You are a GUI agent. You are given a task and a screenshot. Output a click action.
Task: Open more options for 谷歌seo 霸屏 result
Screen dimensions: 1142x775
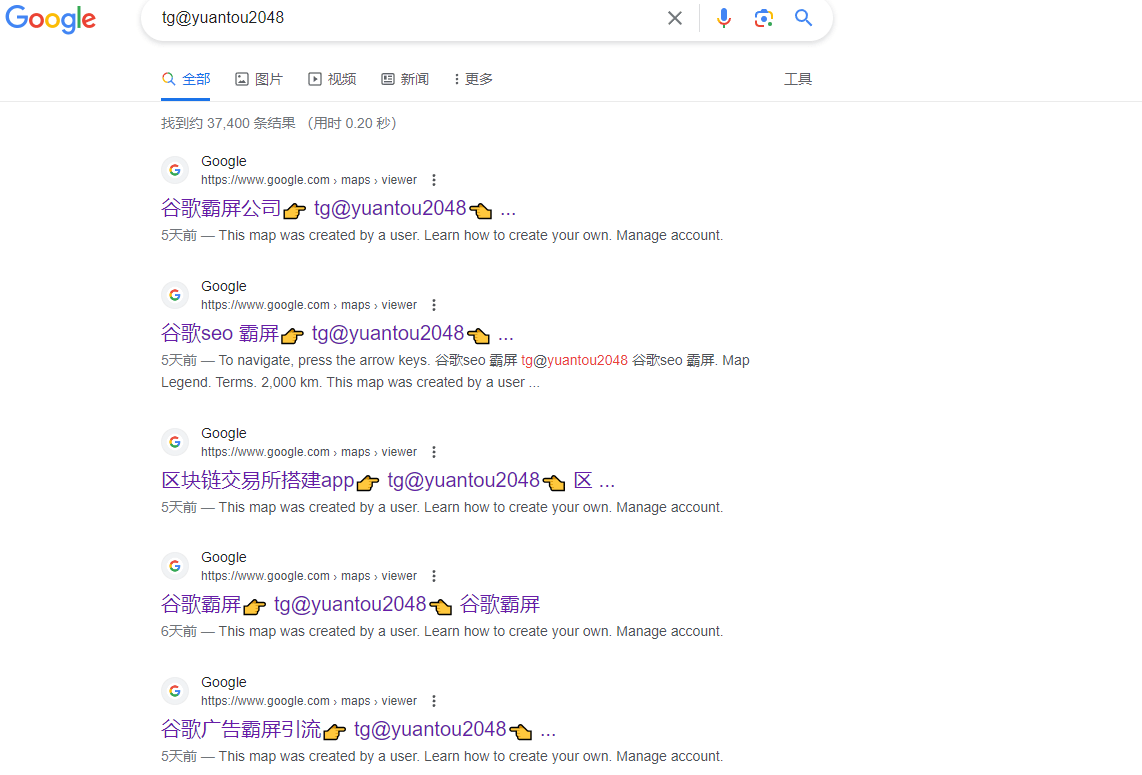coord(434,305)
